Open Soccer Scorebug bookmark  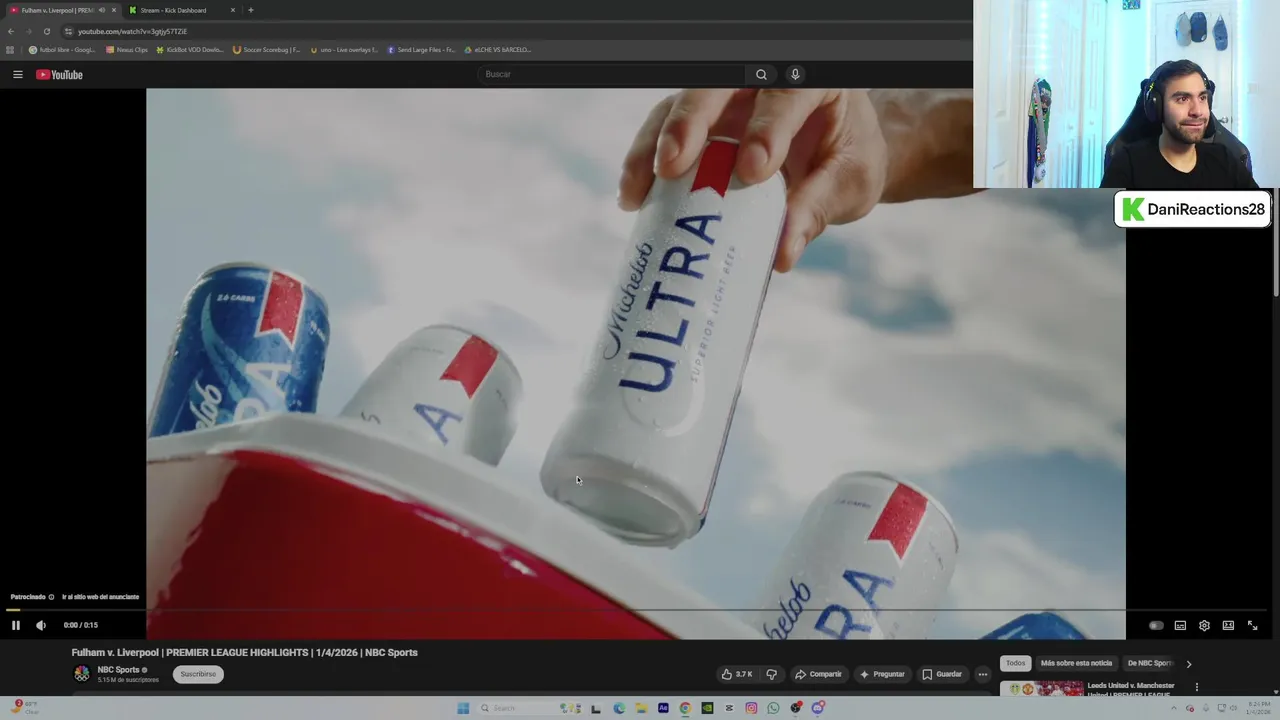coord(266,49)
